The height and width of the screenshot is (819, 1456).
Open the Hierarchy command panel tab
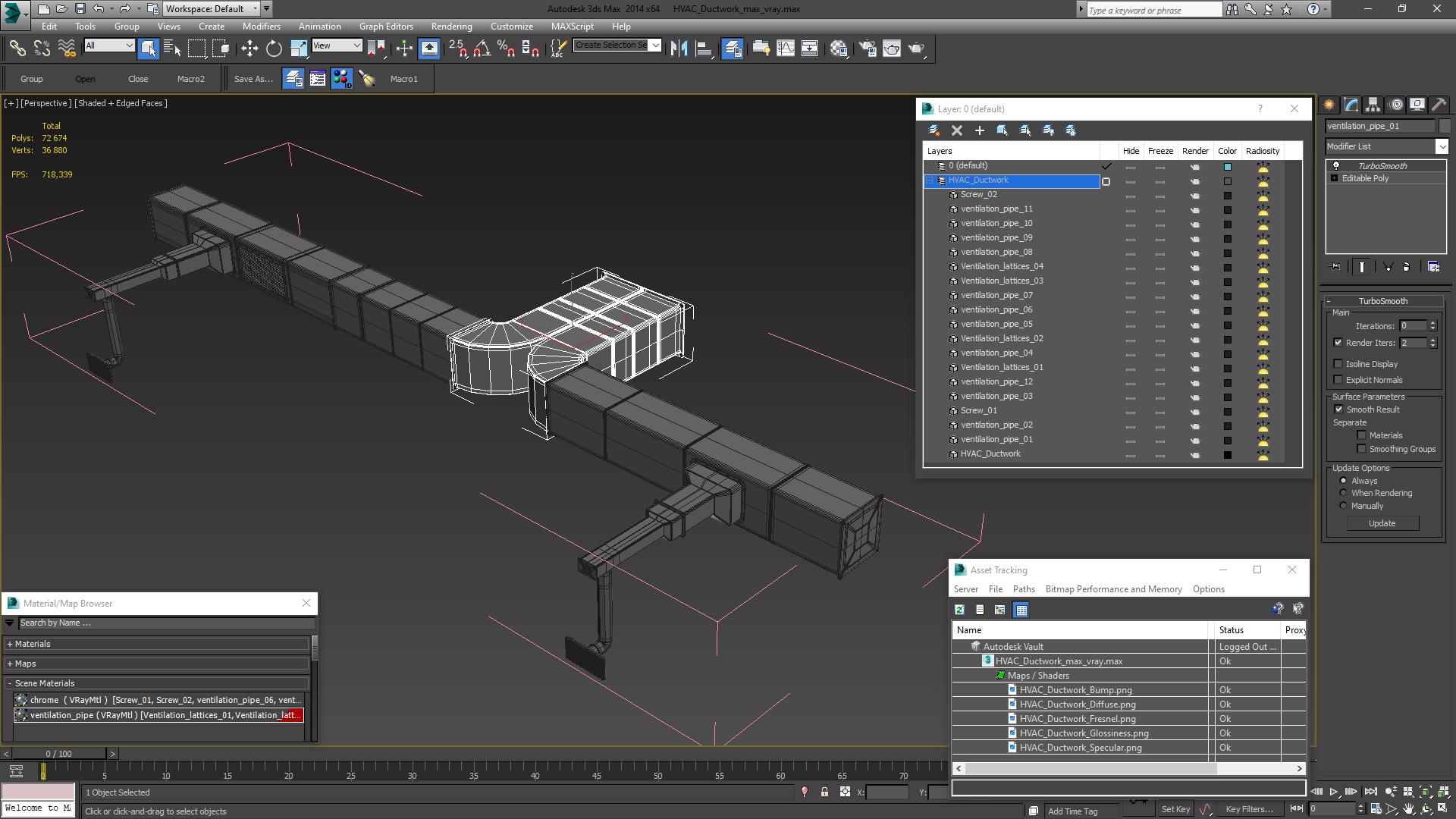coord(1373,105)
